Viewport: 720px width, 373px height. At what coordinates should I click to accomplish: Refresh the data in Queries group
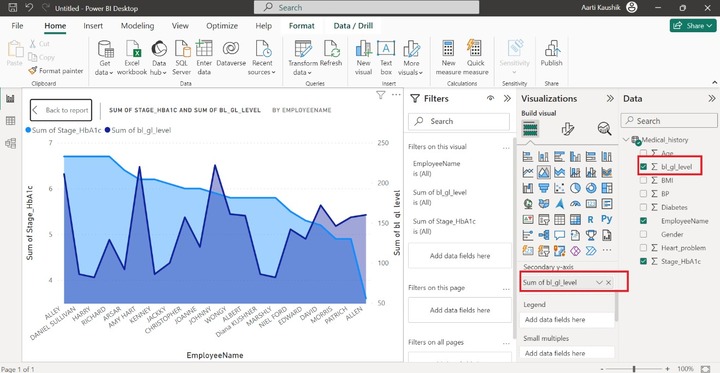[x=331, y=54]
